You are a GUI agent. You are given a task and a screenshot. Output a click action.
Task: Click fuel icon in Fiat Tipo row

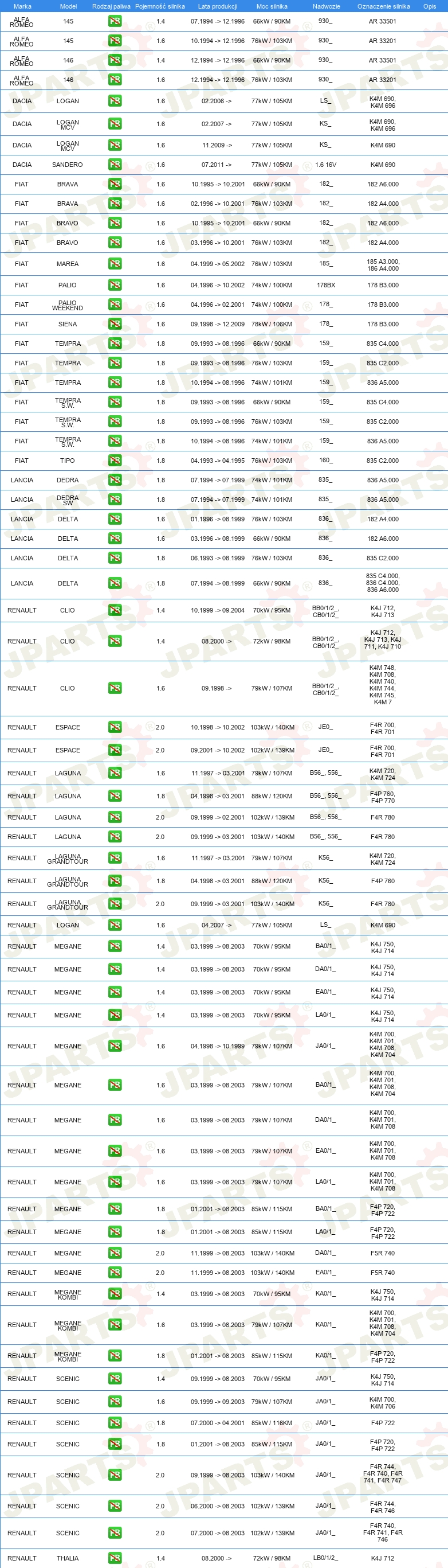(x=115, y=460)
